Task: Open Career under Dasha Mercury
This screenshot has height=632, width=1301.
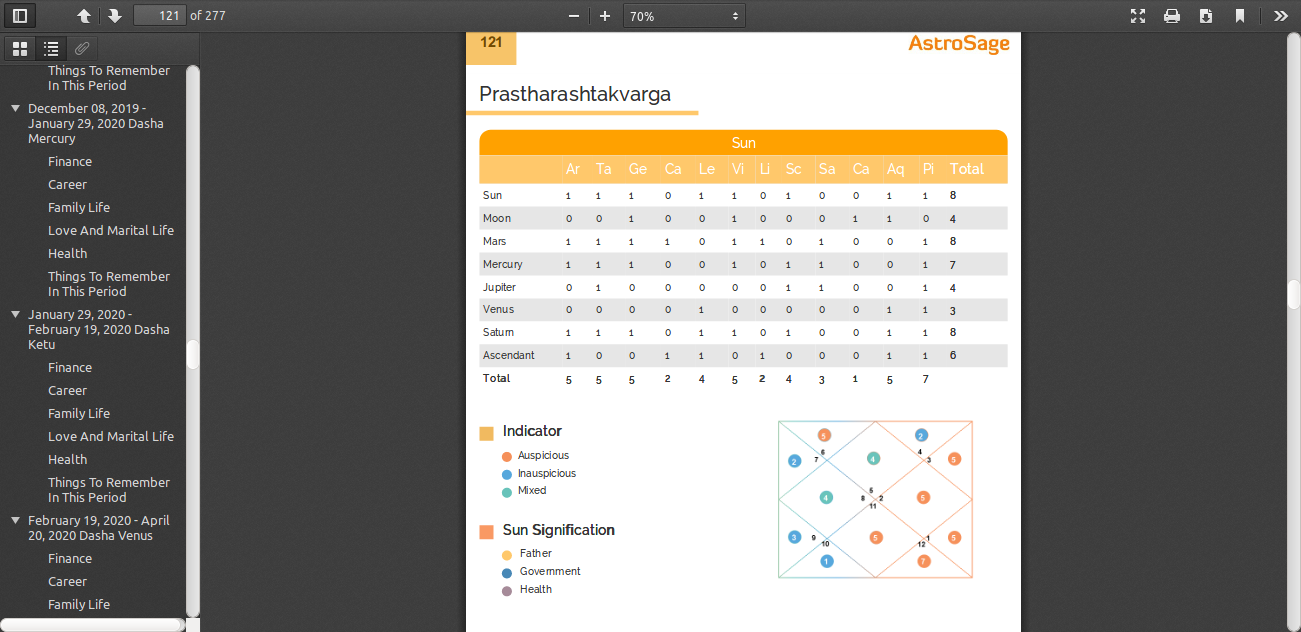Action: coord(67,184)
